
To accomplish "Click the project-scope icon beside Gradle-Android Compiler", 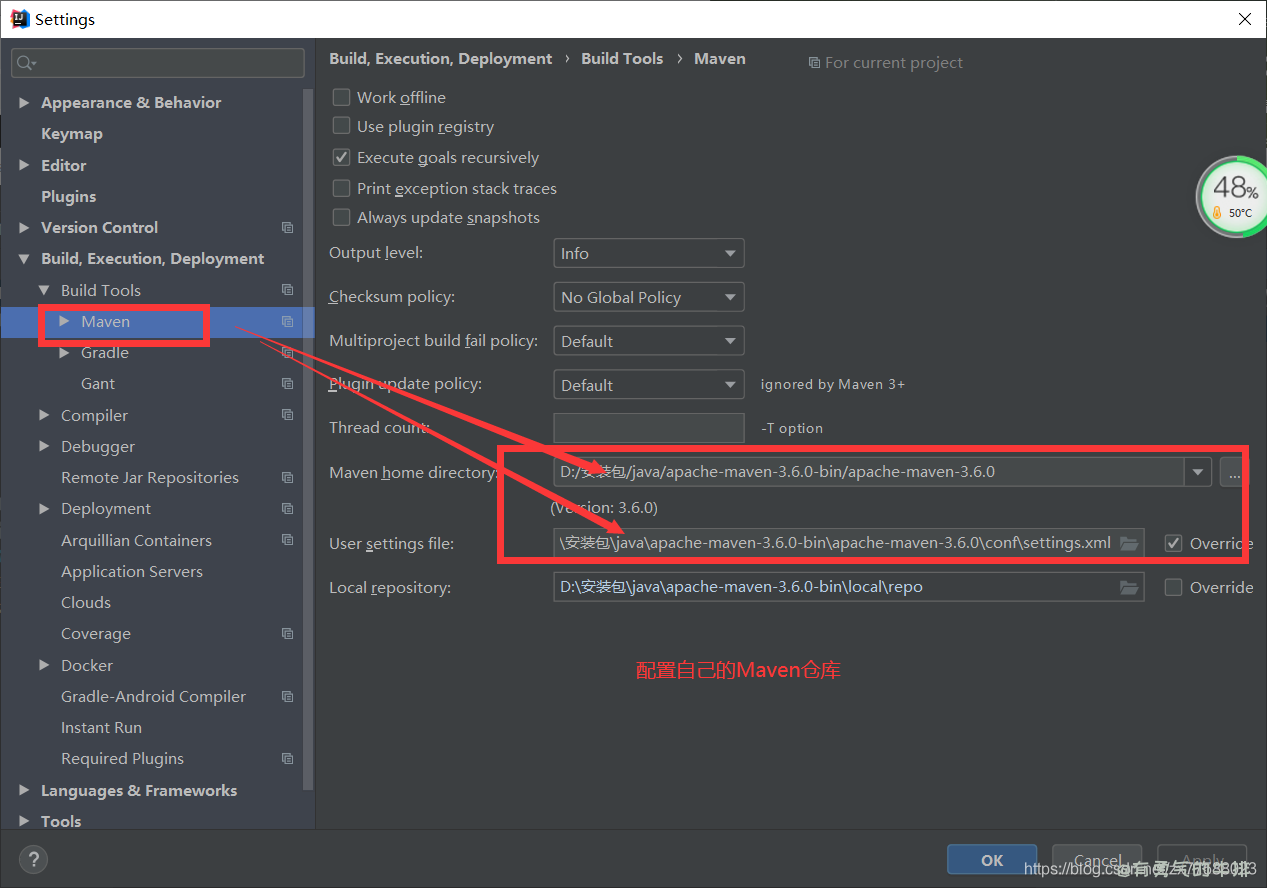I will 288,697.
